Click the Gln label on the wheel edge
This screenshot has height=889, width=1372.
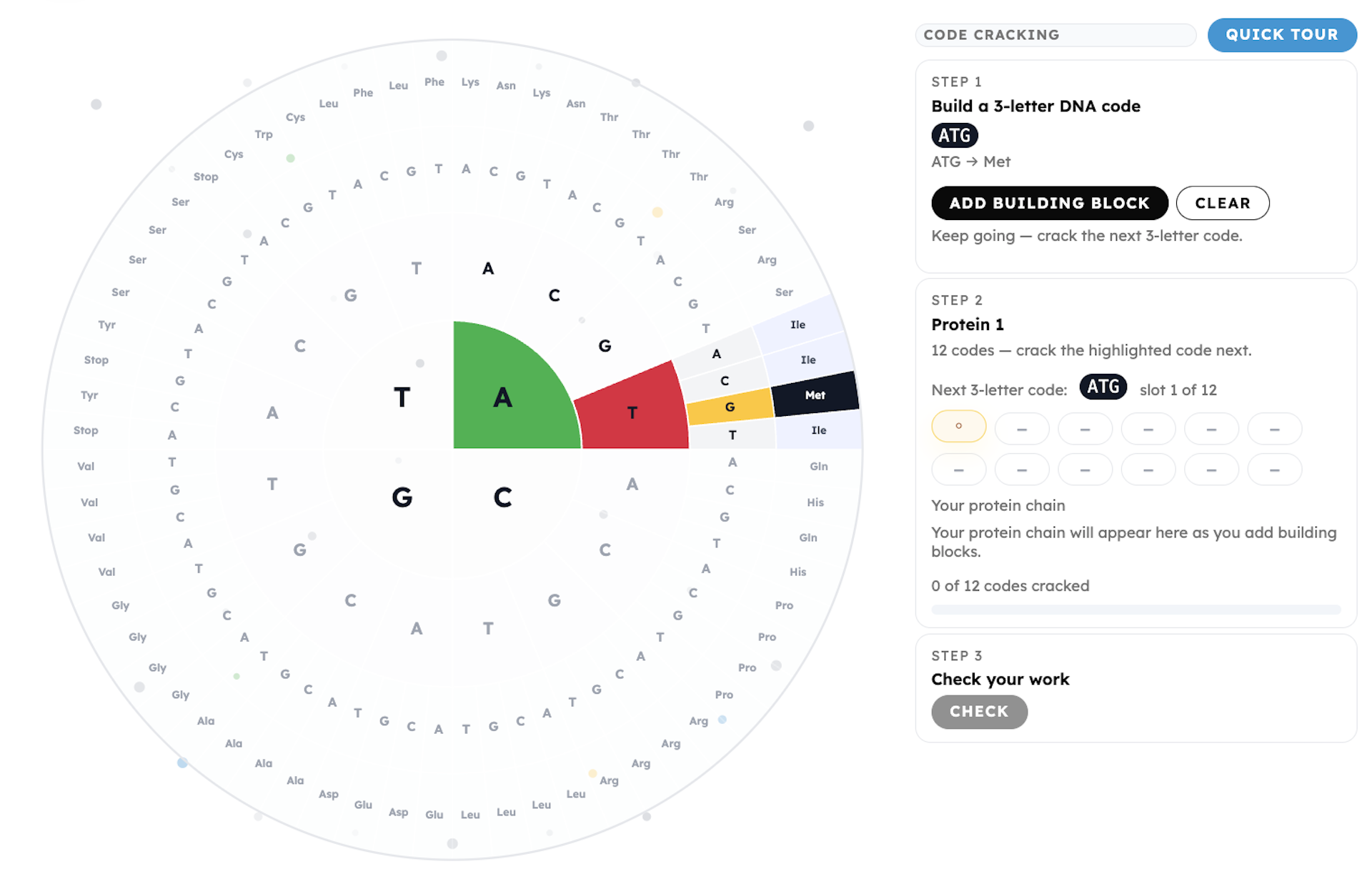818,465
